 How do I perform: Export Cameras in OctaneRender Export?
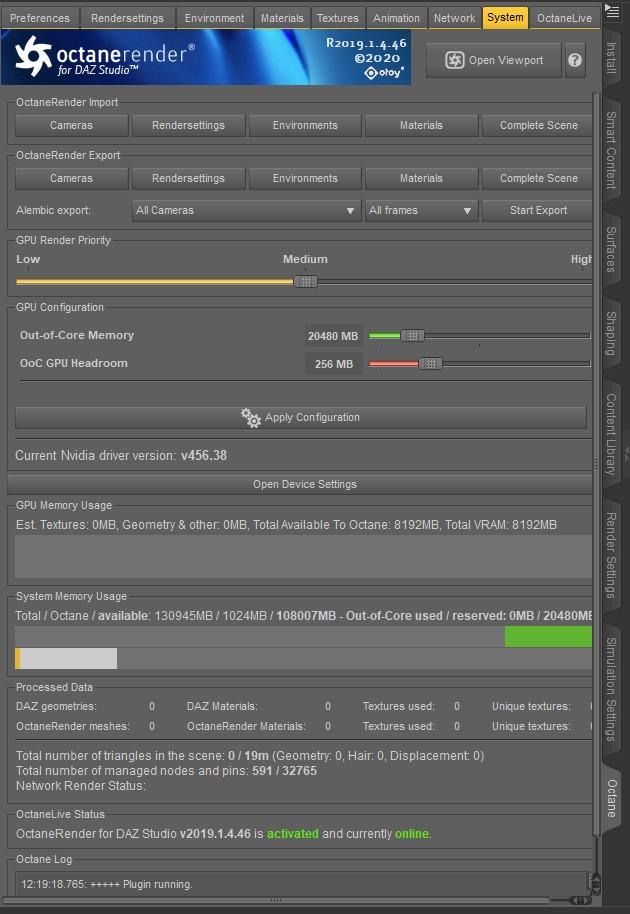coord(72,178)
